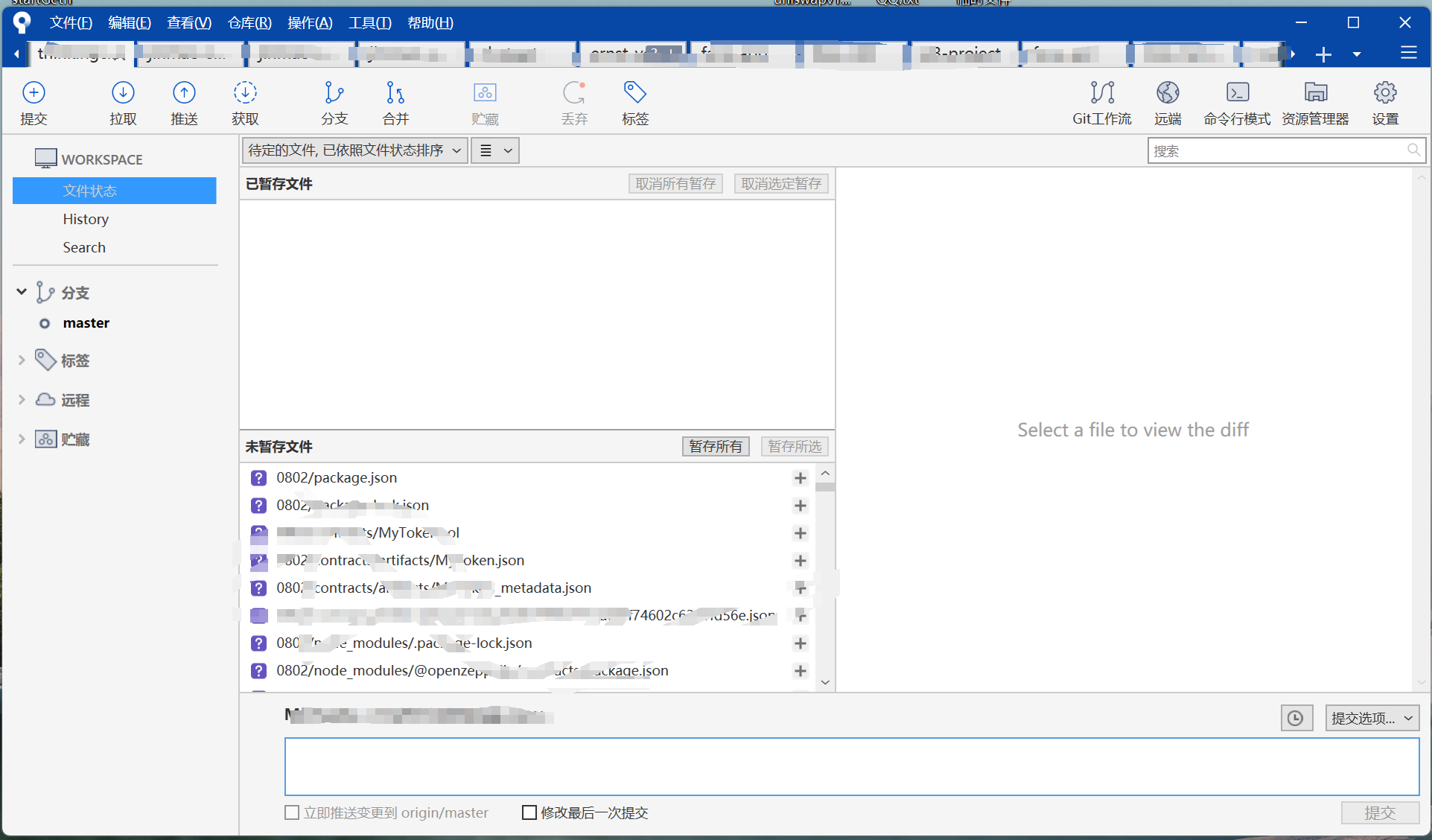Viewport: 1432px width, 840px height.
Task: Show recent commit messages clock icon
Action: [x=1296, y=718]
